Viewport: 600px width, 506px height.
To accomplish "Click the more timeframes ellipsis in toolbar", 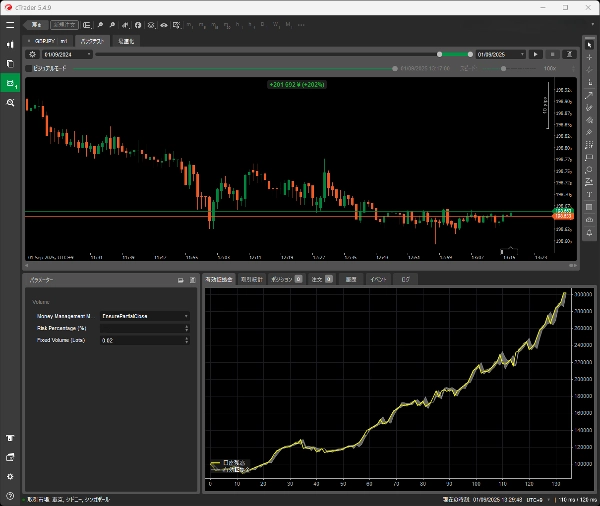I will click(x=301, y=25).
